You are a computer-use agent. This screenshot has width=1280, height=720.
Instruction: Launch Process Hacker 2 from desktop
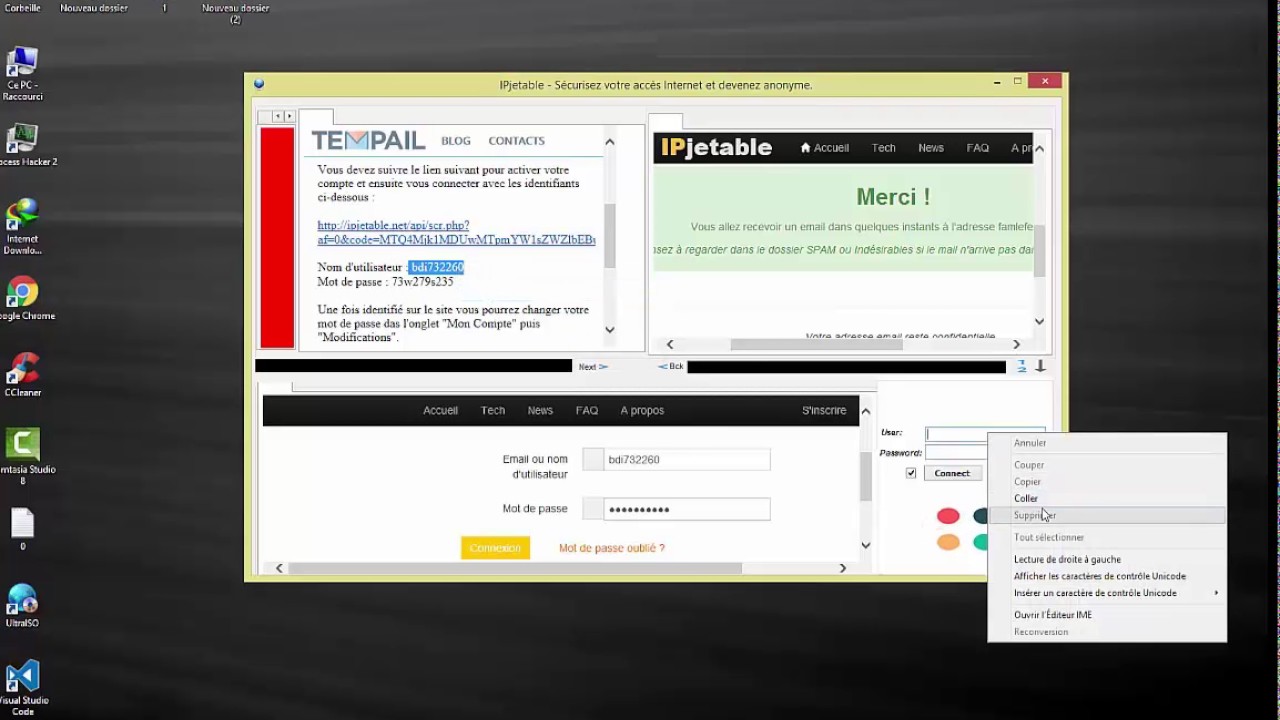click(x=22, y=145)
